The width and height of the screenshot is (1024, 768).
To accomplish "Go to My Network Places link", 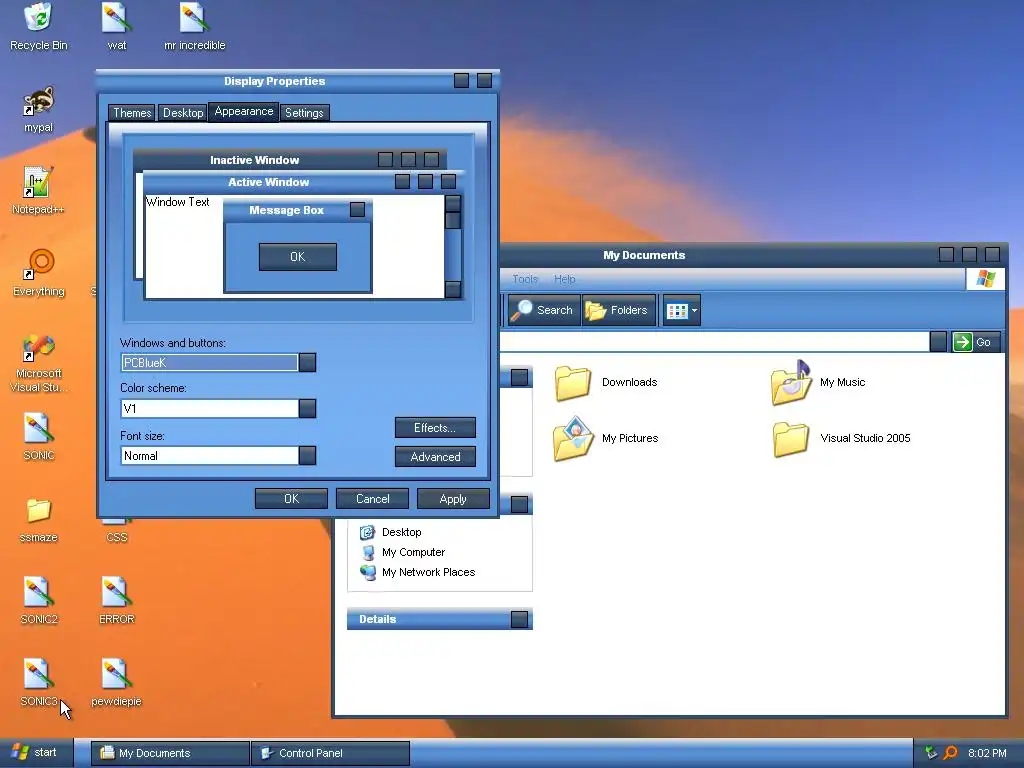I will click(418, 572).
